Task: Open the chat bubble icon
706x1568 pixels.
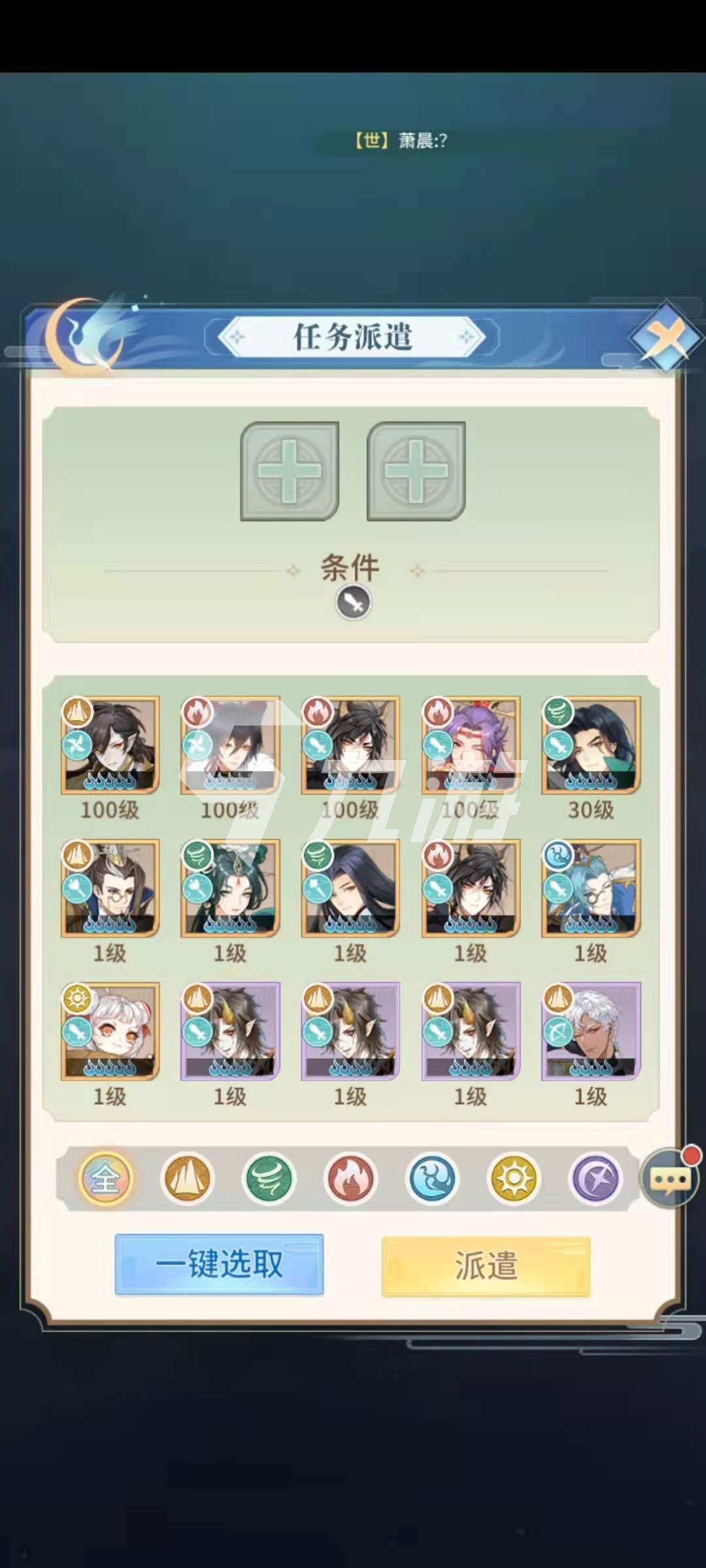Action: (669, 1177)
